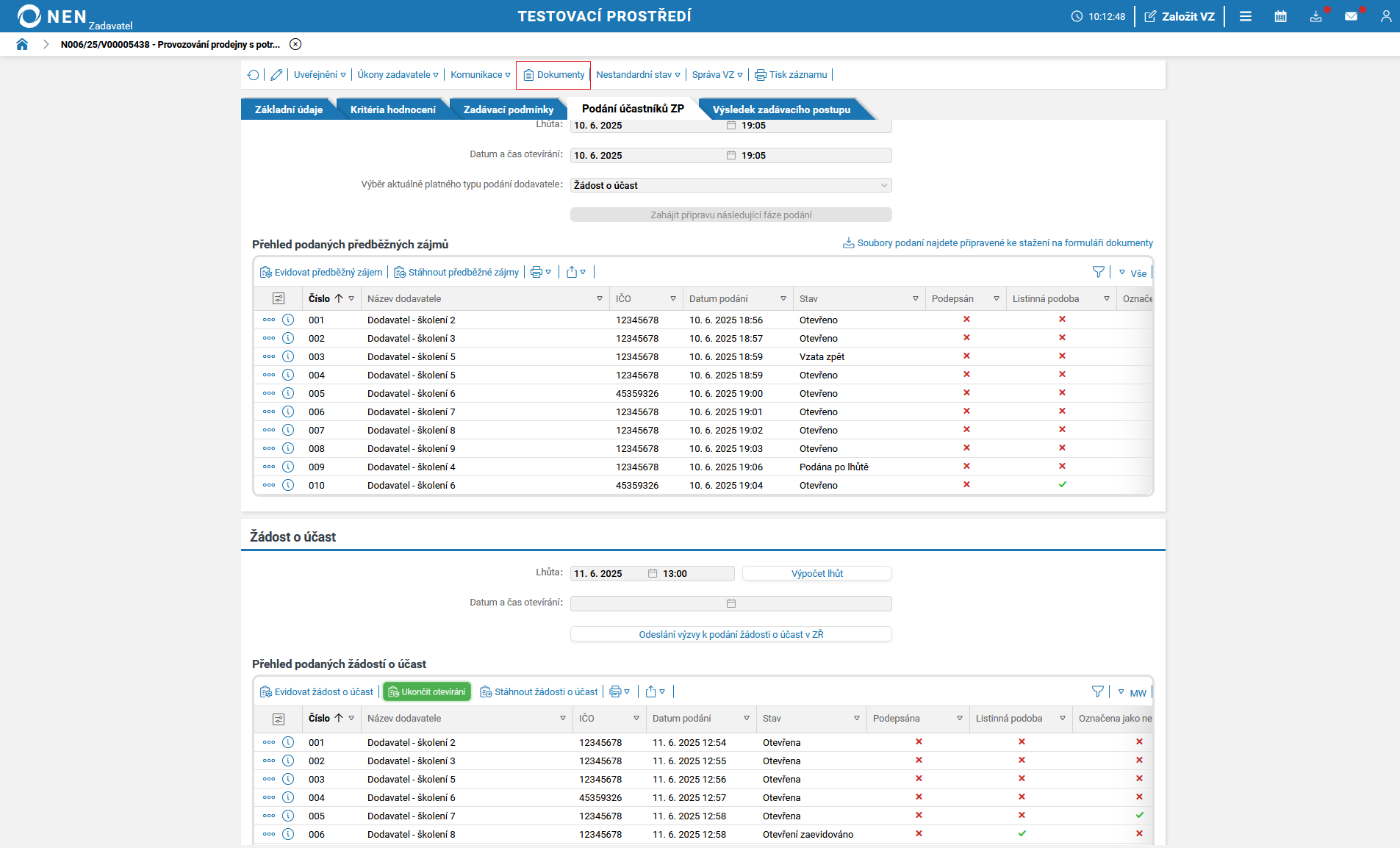The image size is (1400, 848).
Task: Switch to the Zadávací podmínky tab
Action: [509, 109]
